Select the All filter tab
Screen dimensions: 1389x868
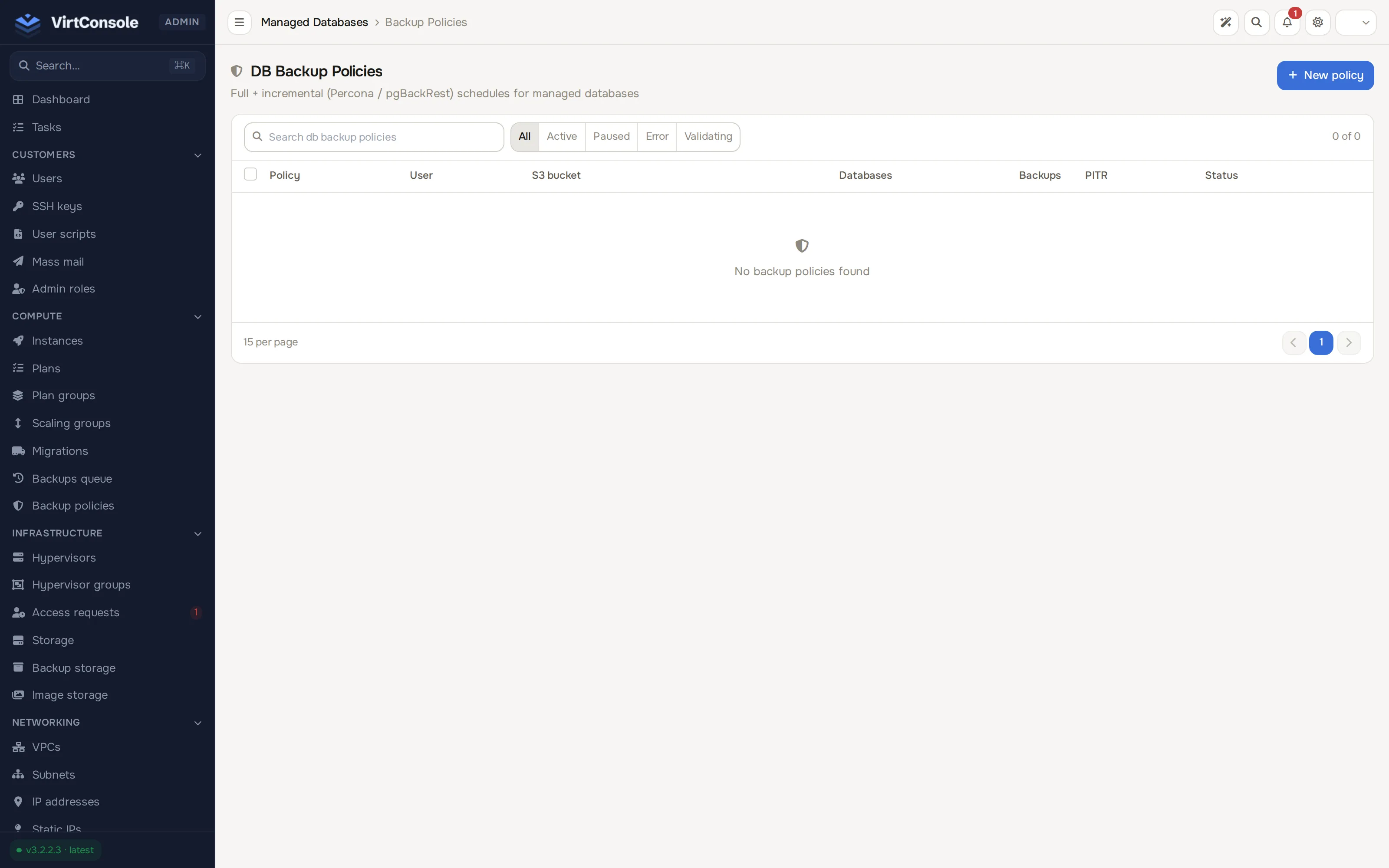coord(525,137)
